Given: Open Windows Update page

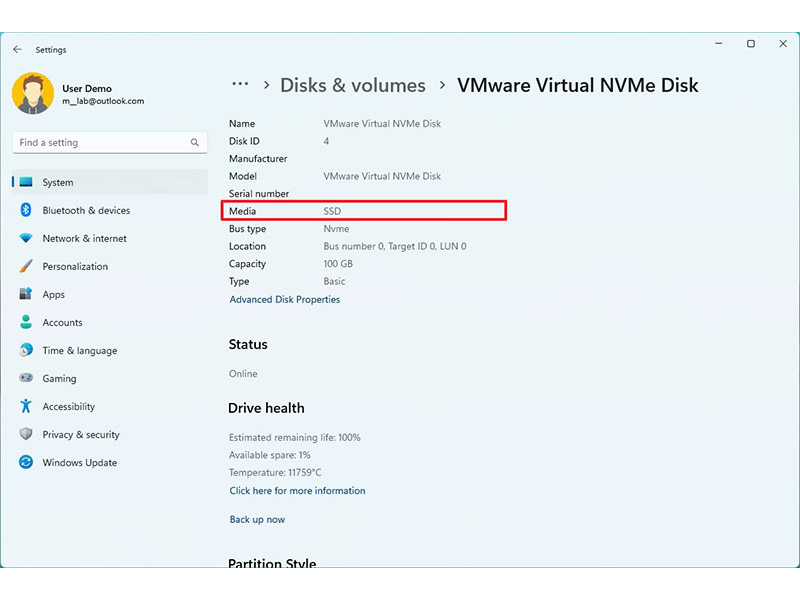Looking at the screenshot, I should click(110, 463).
